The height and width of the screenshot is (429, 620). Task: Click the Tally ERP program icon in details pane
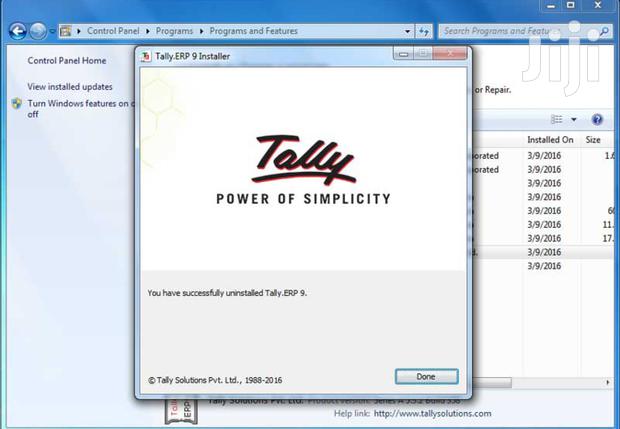pos(181,410)
